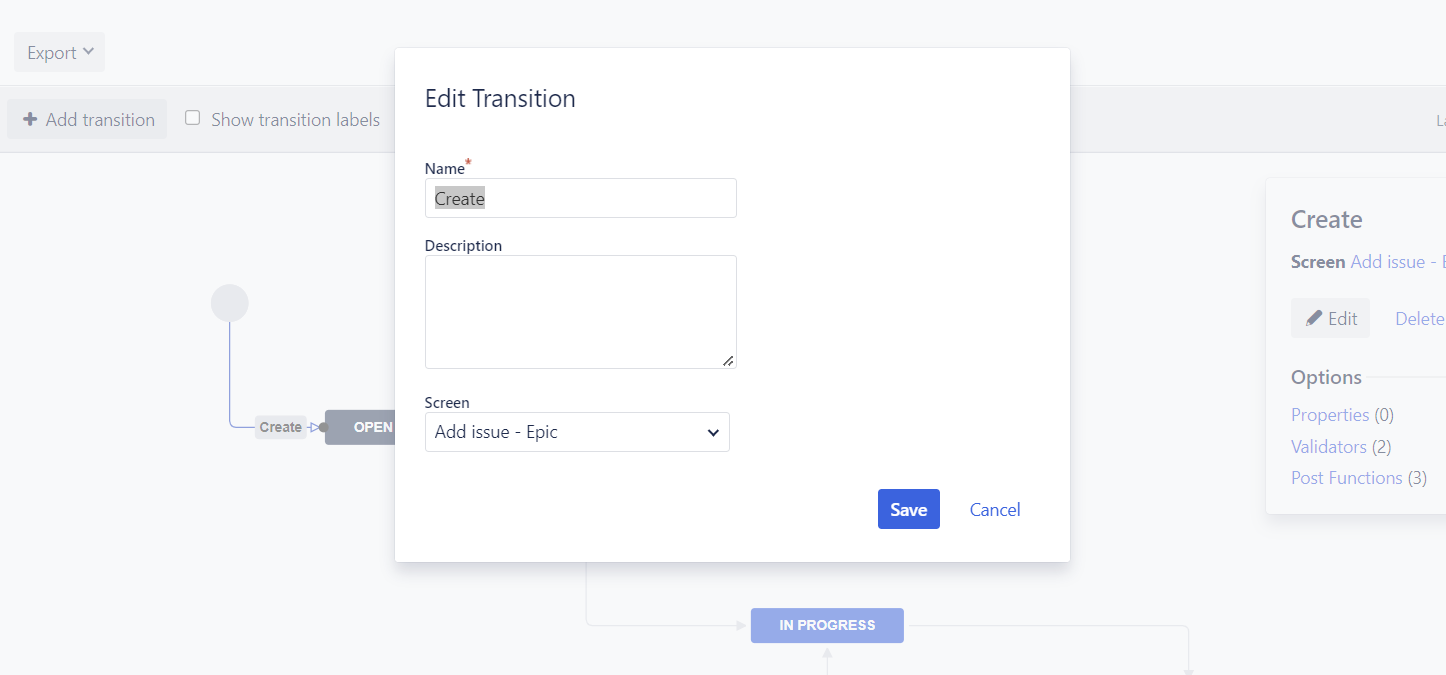This screenshot has width=1446, height=675.
Task: Select the IN PROGRESS status node
Action: click(x=827, y=625)
